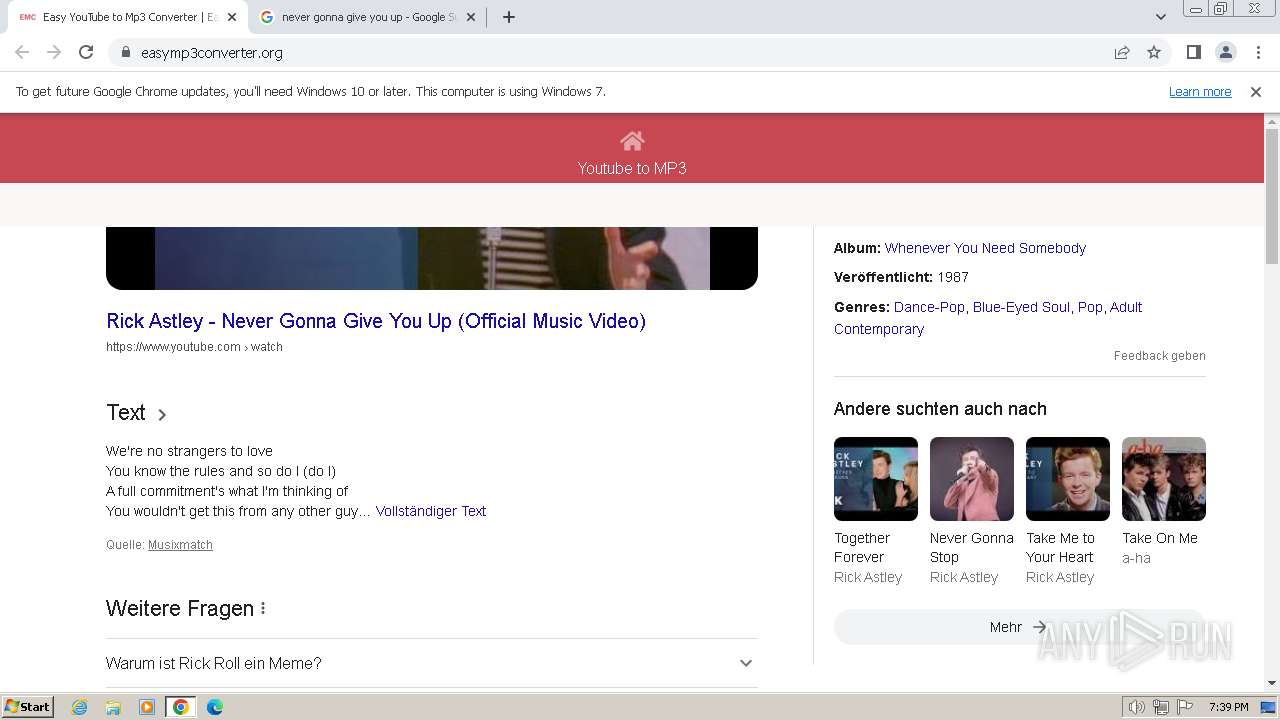
Task: Open Never Gonna Stop thumbnail
Action: [972, 479]
